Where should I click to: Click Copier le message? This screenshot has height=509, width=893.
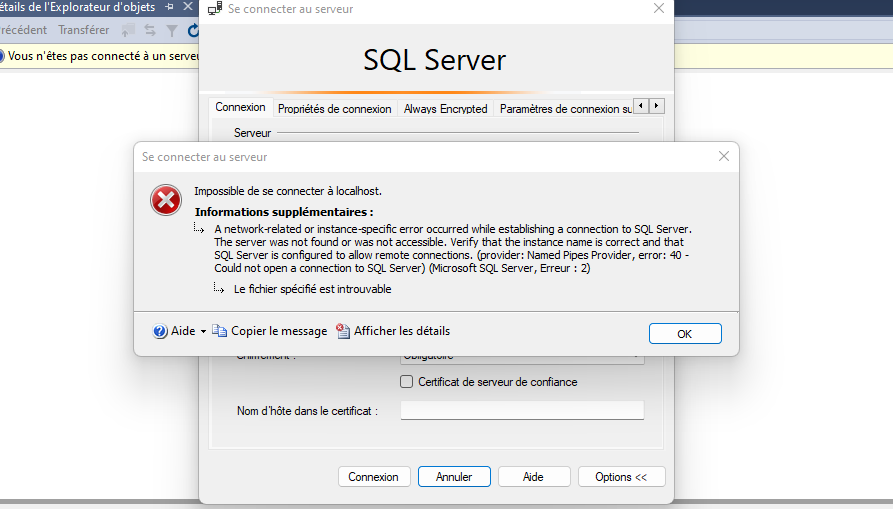point(270,331)
